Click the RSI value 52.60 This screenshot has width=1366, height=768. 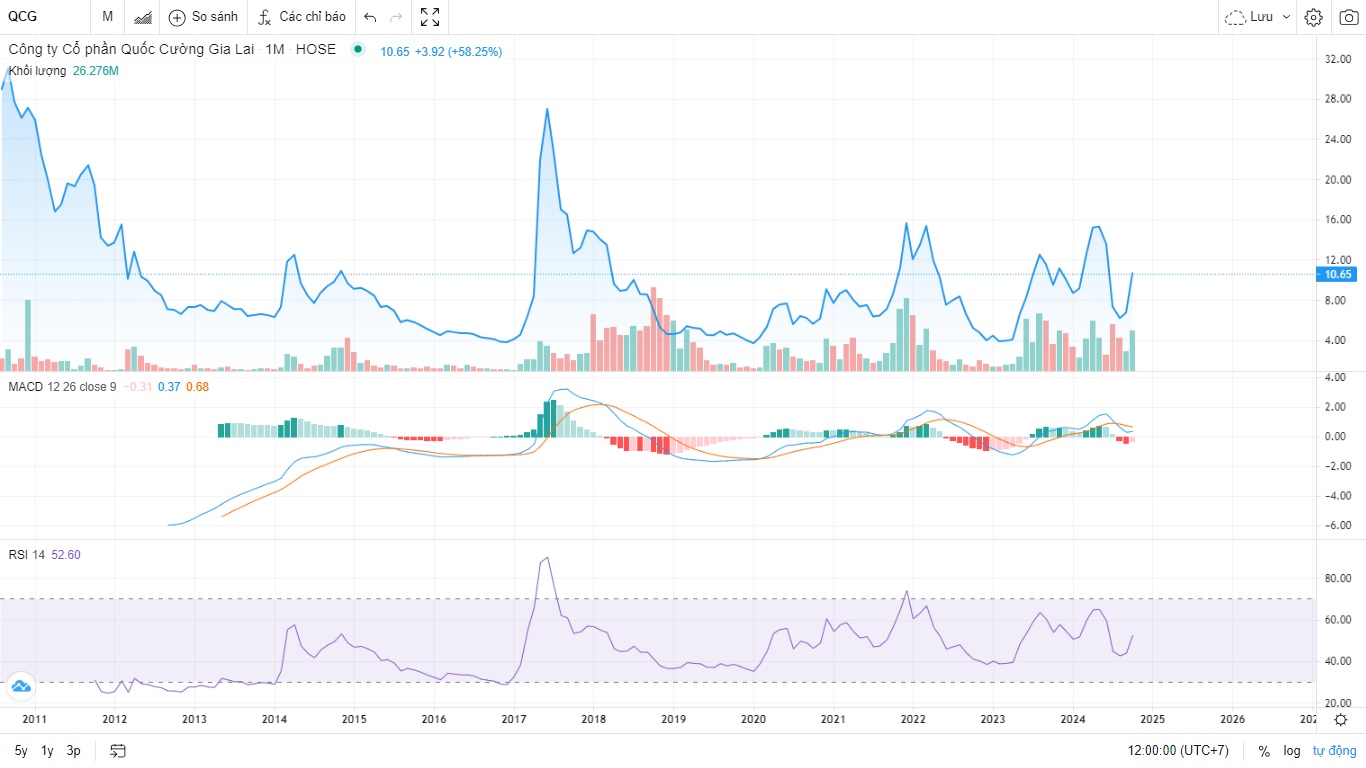[65, 555]
